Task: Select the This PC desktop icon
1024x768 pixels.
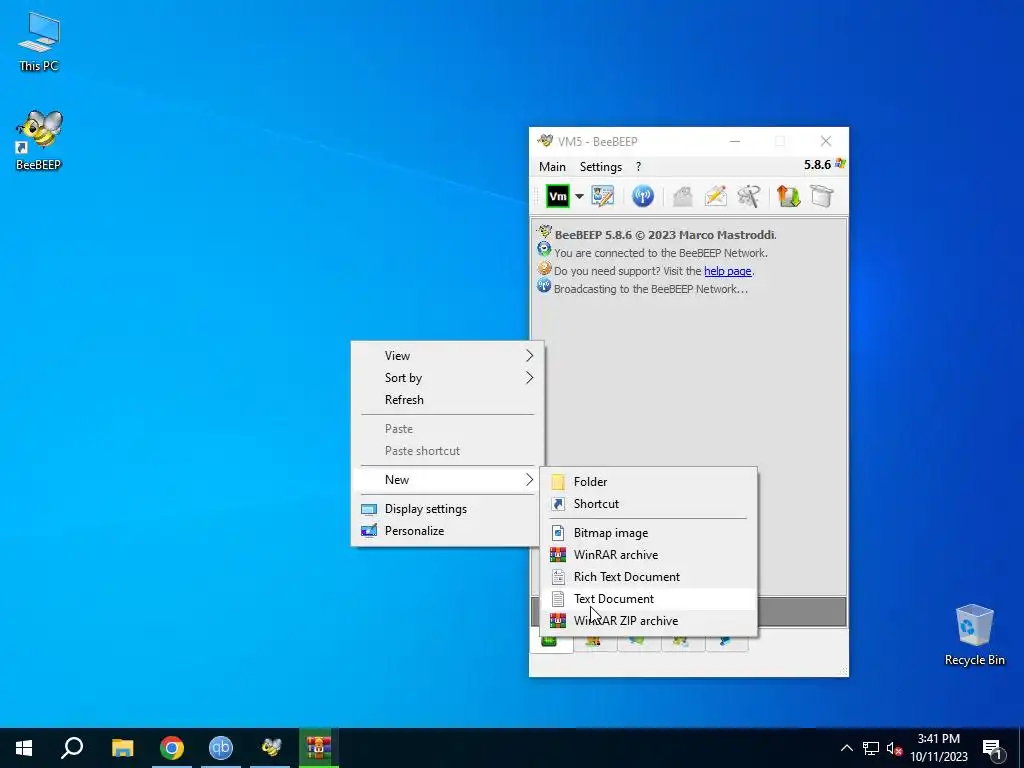Action: point(39,42)
